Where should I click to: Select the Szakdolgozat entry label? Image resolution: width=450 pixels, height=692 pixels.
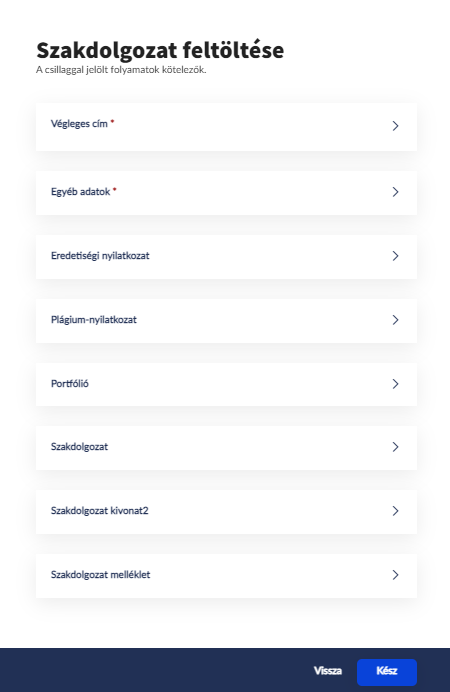[x=79, y=447]
